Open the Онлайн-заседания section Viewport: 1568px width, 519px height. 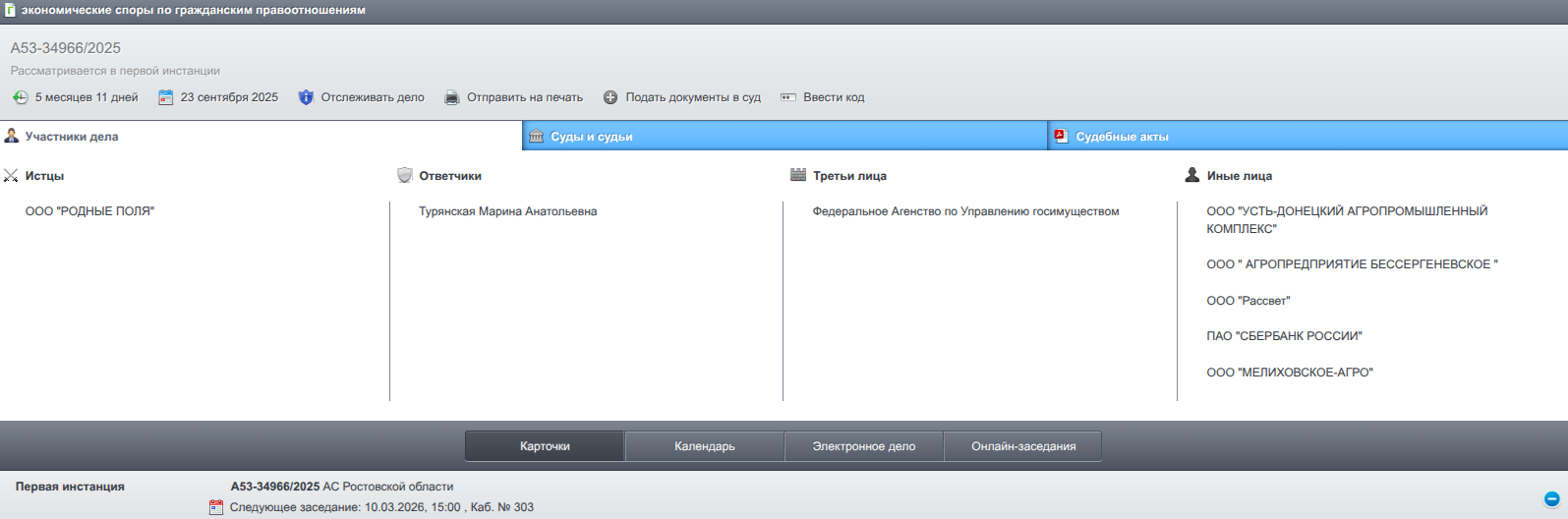(x=1022, y=446)
